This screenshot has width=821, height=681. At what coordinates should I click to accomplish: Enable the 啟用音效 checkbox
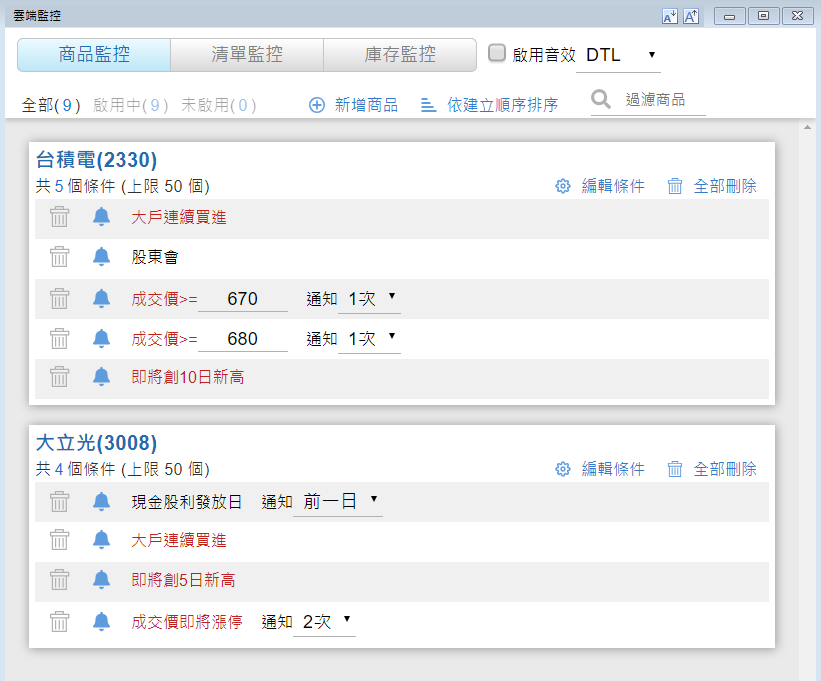(x=497, y=54)
